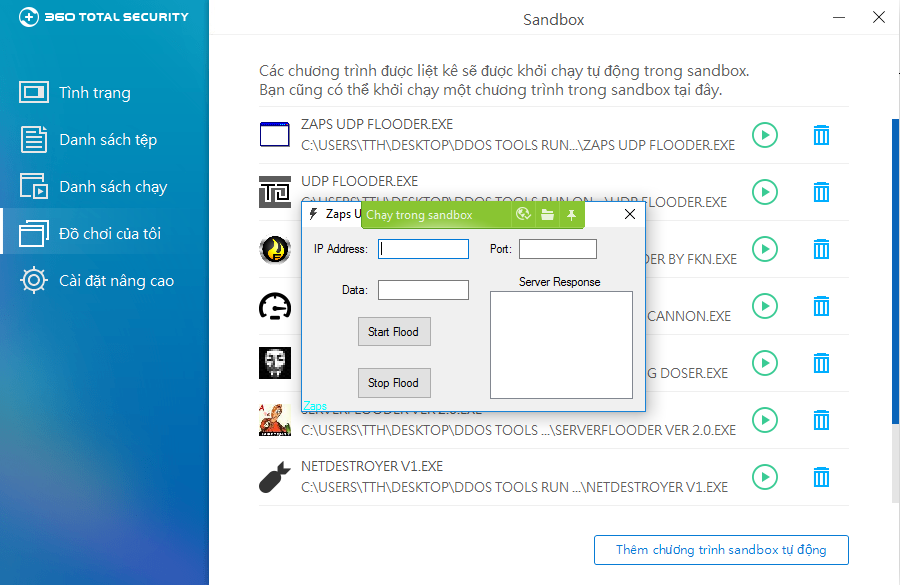Click the flame program icon

pos(275,249)
